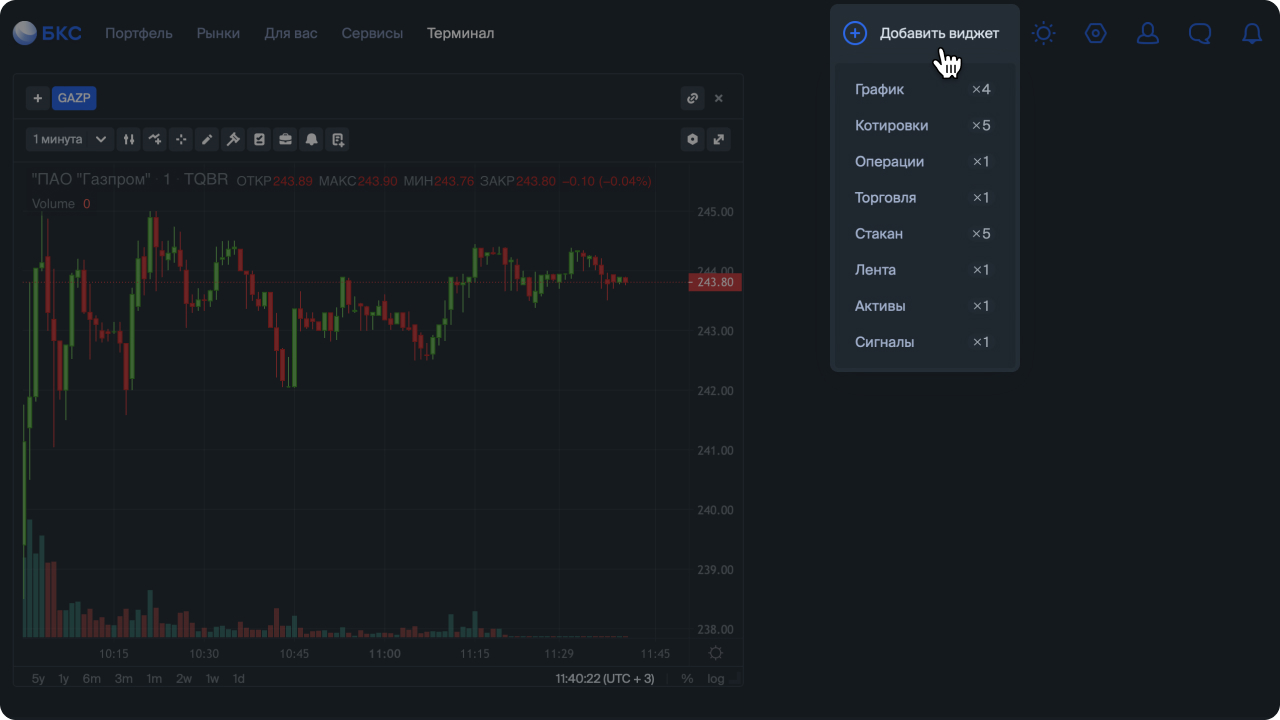Click the widget link chain icon
This screenshot has width=1280, height=720.
pyautogui.click(x=692, y=98)
